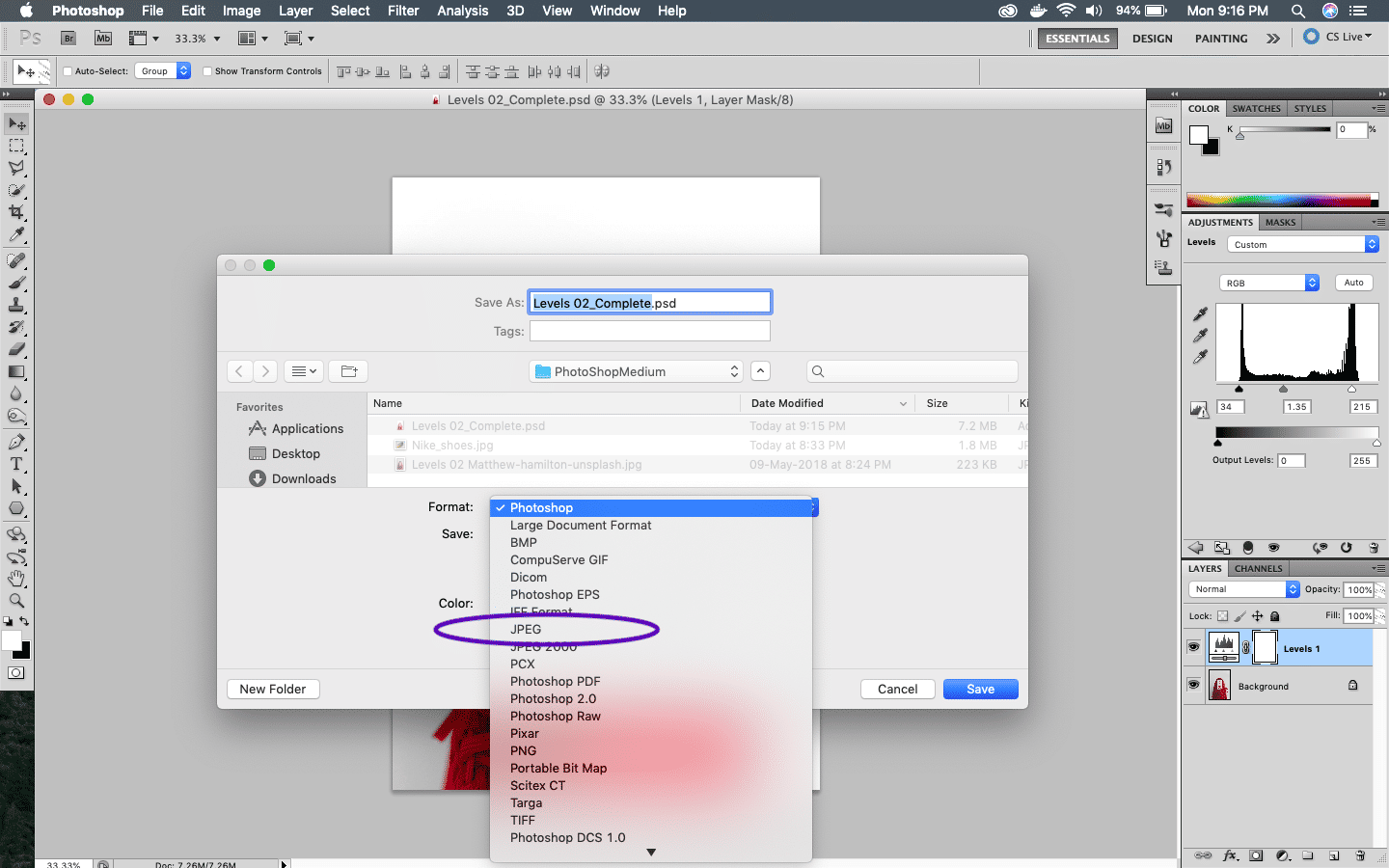Select the Clone Stamp tool
Screen dimensions: 1389x868
coord(16,305)
